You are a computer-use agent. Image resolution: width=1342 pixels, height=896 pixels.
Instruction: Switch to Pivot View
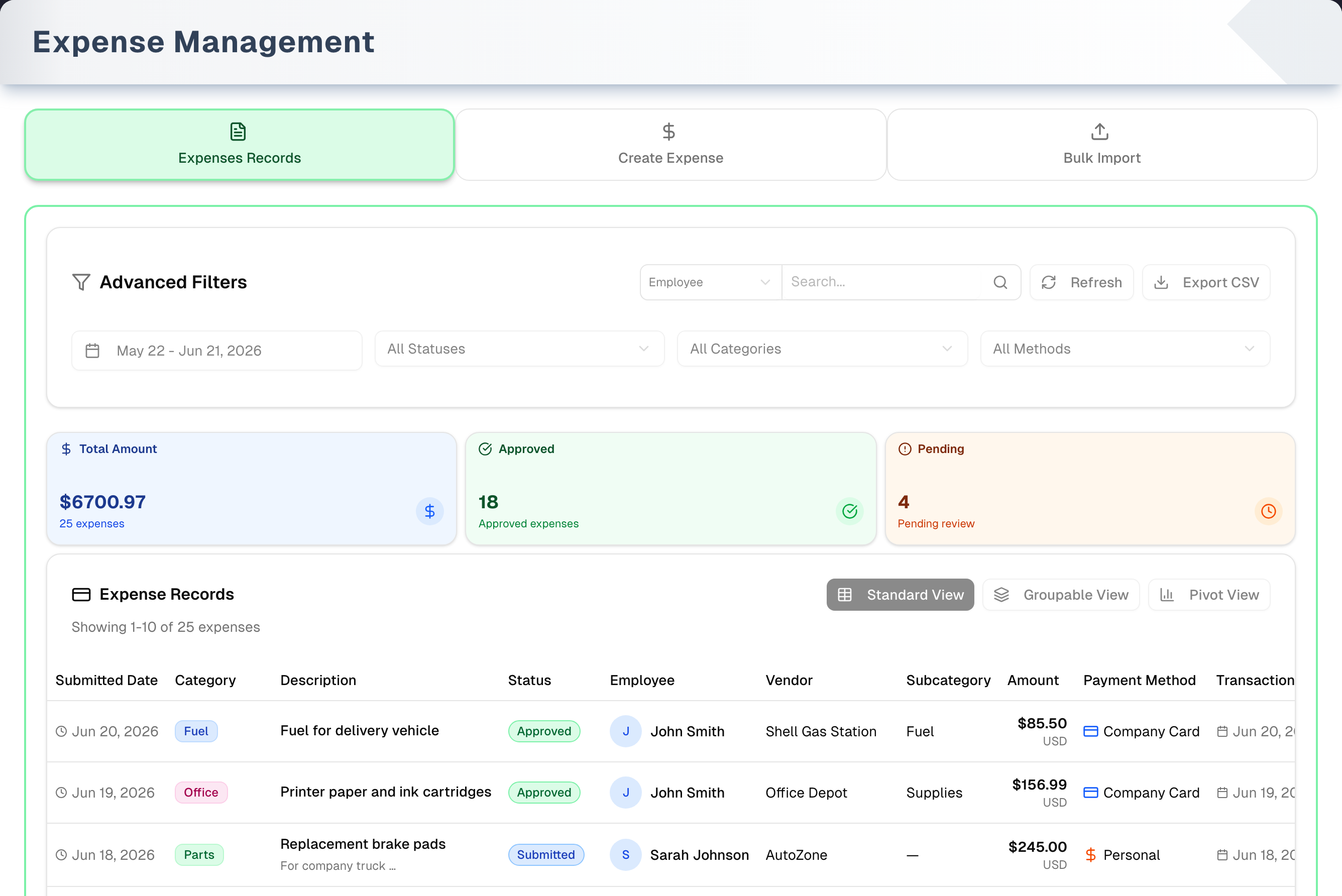click(1209, 595)
